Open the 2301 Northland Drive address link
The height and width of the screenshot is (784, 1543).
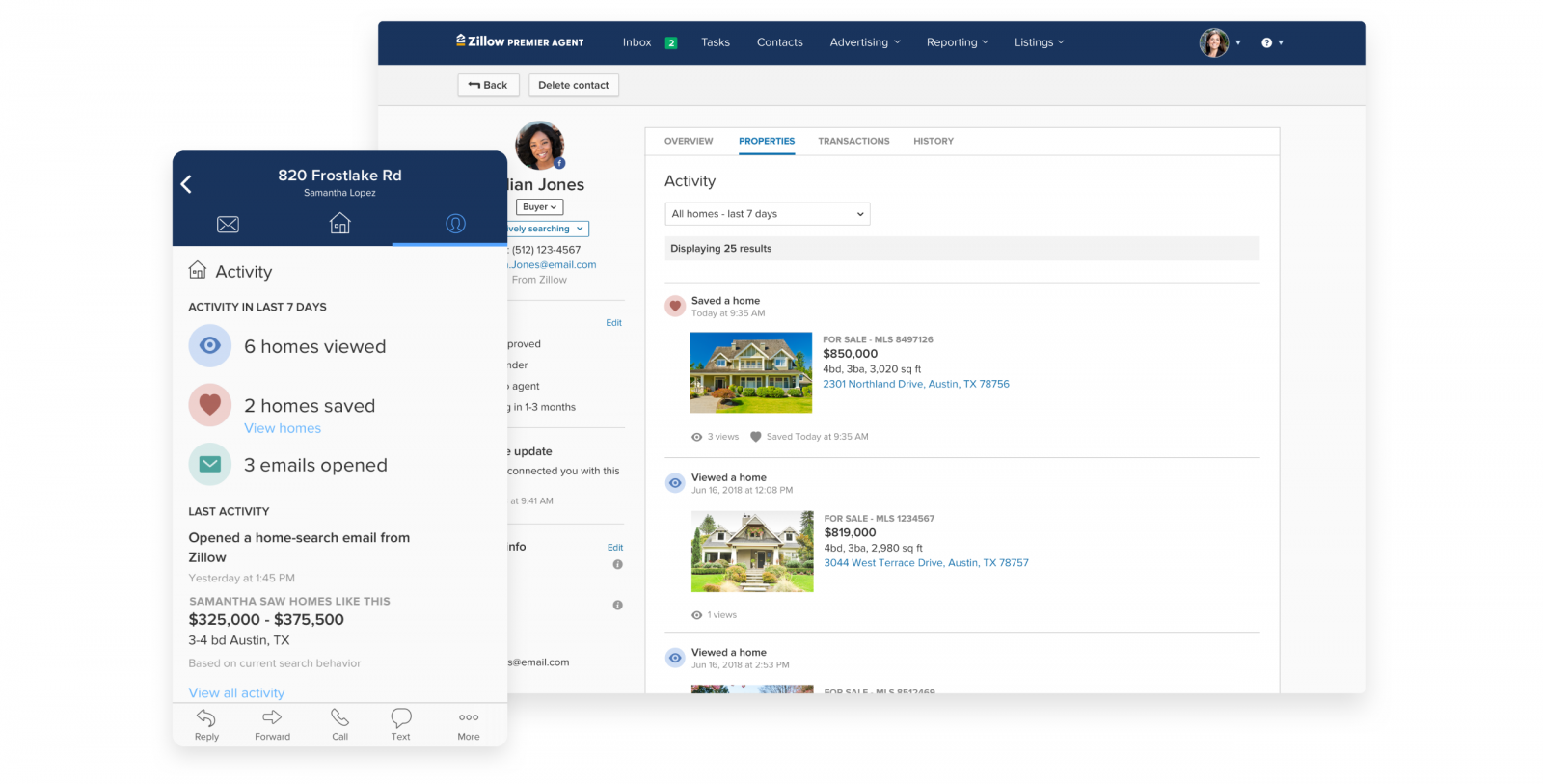(915, 384)
